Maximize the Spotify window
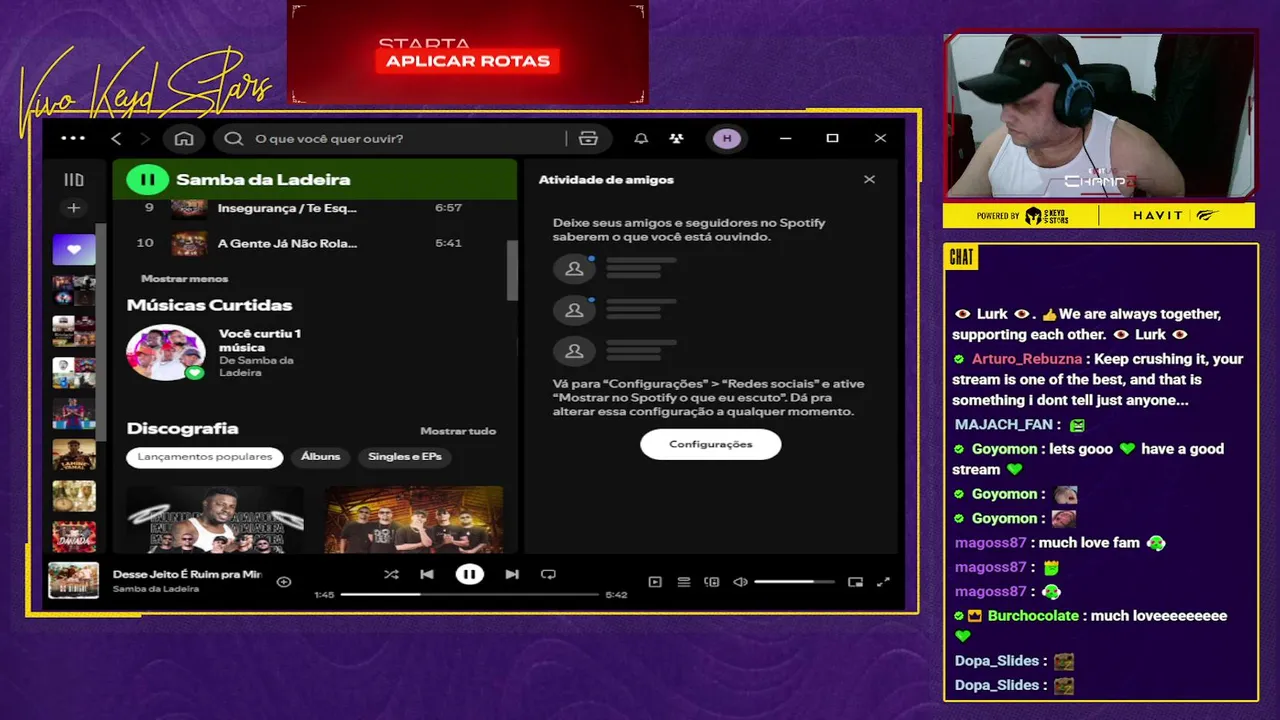Screen dimensions: 1280x720 coord(832,138)
